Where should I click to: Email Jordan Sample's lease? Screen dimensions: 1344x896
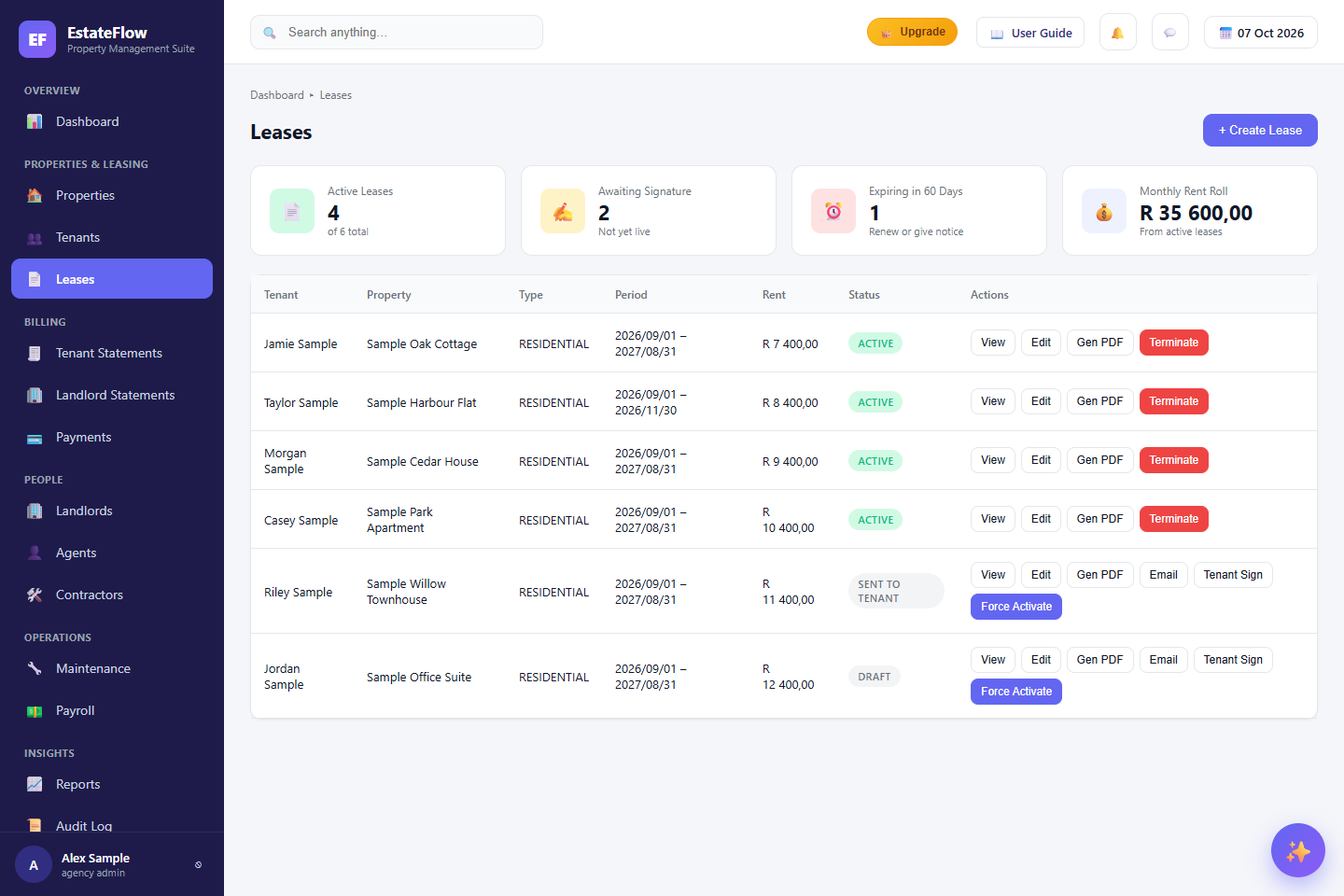click(1163, 660)
